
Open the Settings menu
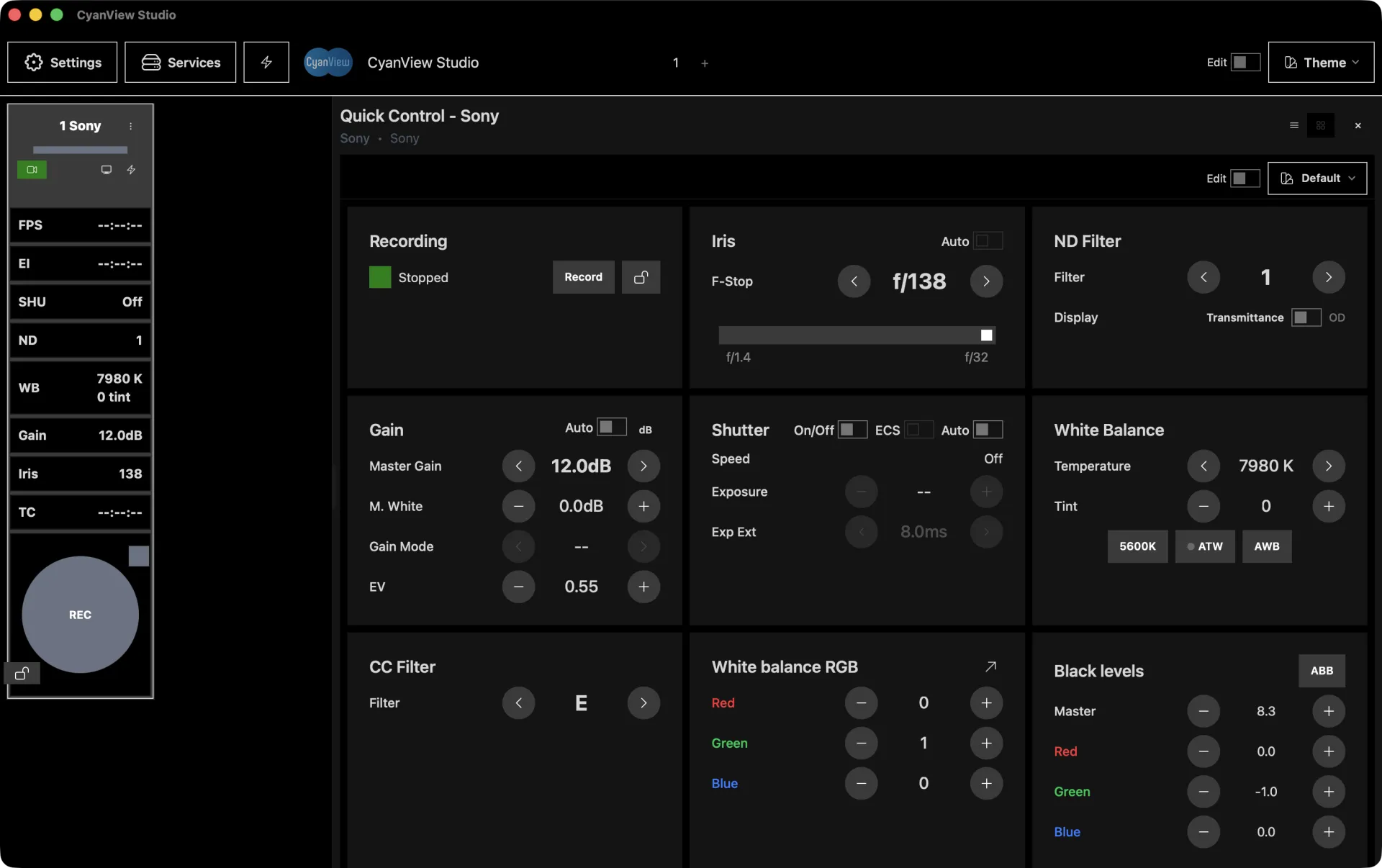point(63,63)
